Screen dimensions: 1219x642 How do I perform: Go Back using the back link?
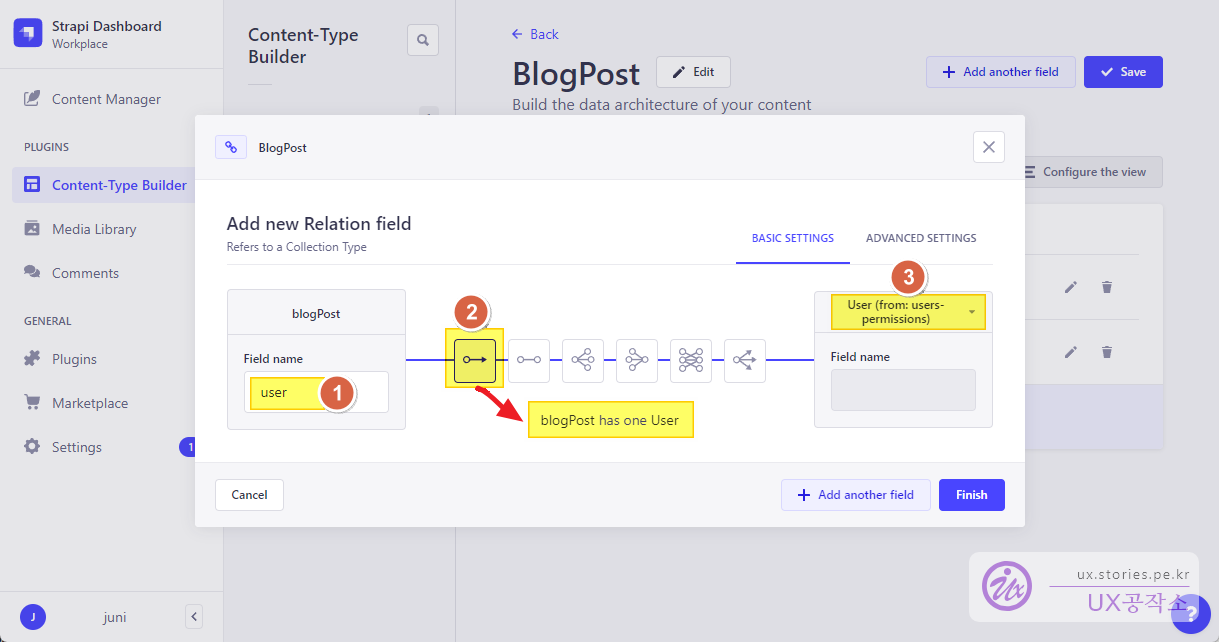coord(535,34)
